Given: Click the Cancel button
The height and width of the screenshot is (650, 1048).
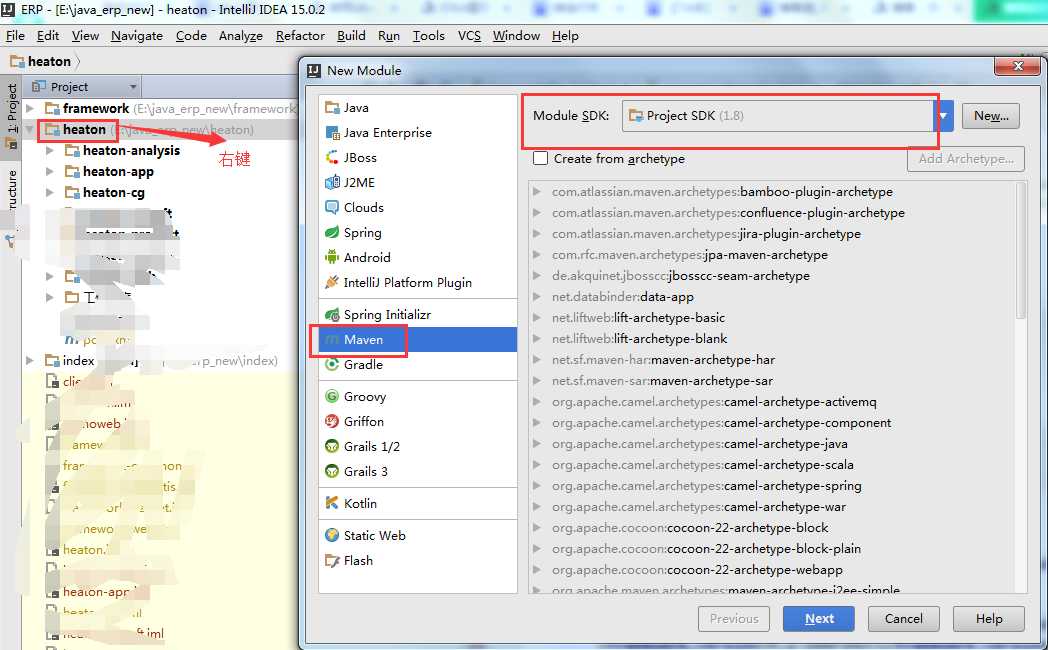Looking at the screenshot, I should [x=904, y=619].
